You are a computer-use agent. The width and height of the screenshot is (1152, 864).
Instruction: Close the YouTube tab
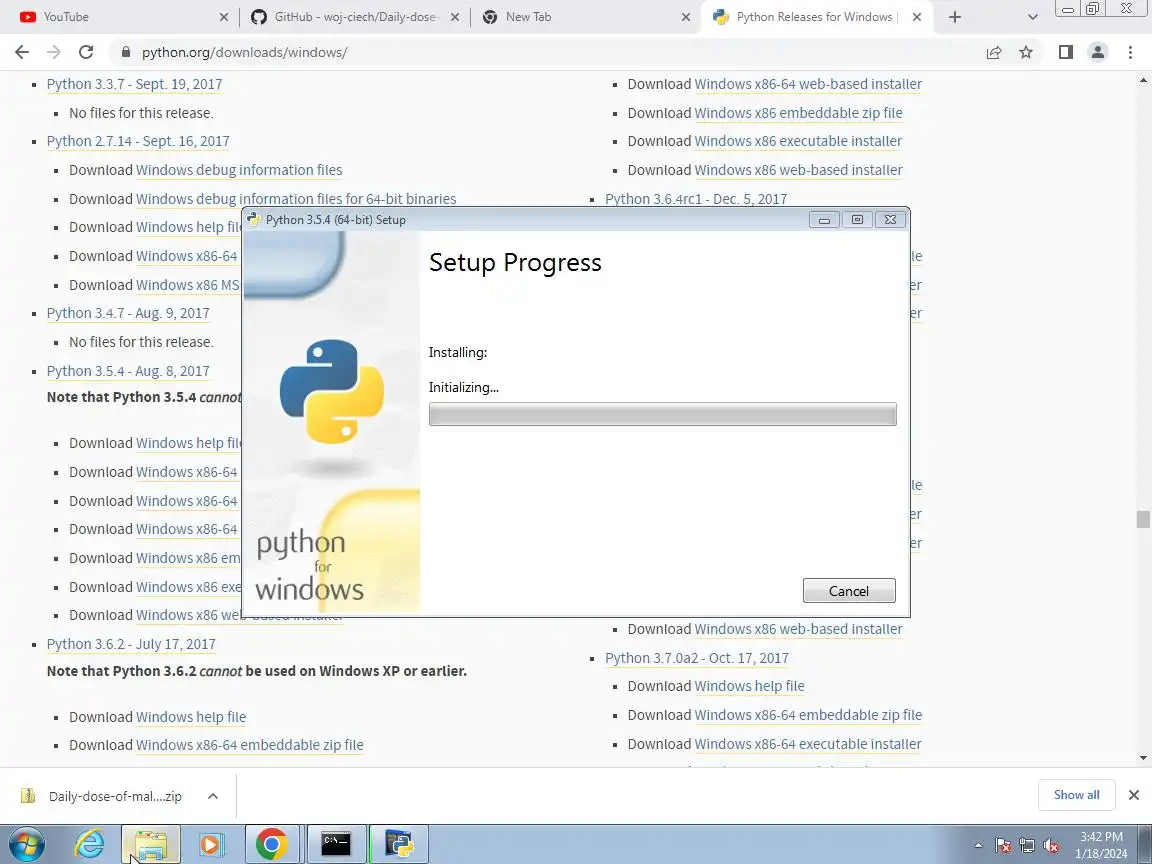tap(224, 17)
